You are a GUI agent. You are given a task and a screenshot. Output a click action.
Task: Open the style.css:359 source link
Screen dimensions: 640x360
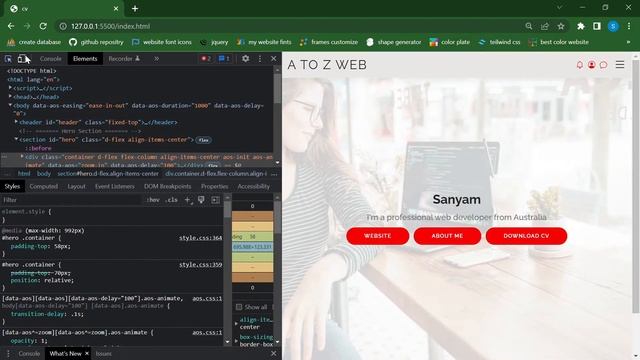tap(200, 265)
